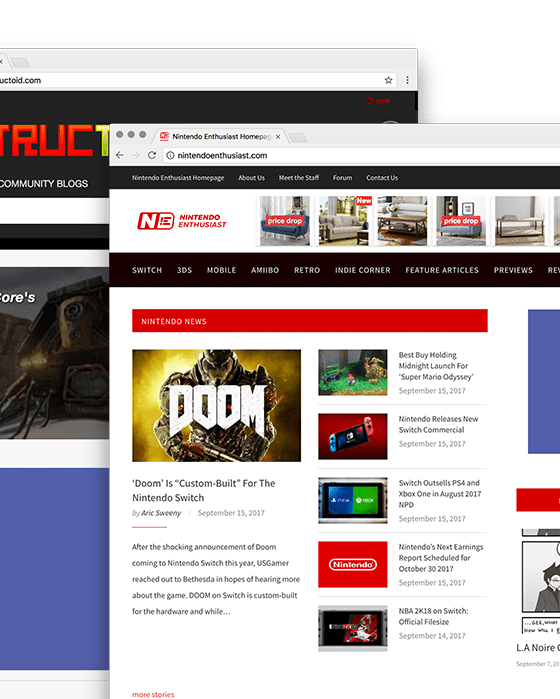560x699 pixels.
Task: Reload the Nintendo Enthusiast page
Action: (x=152, y=155)
